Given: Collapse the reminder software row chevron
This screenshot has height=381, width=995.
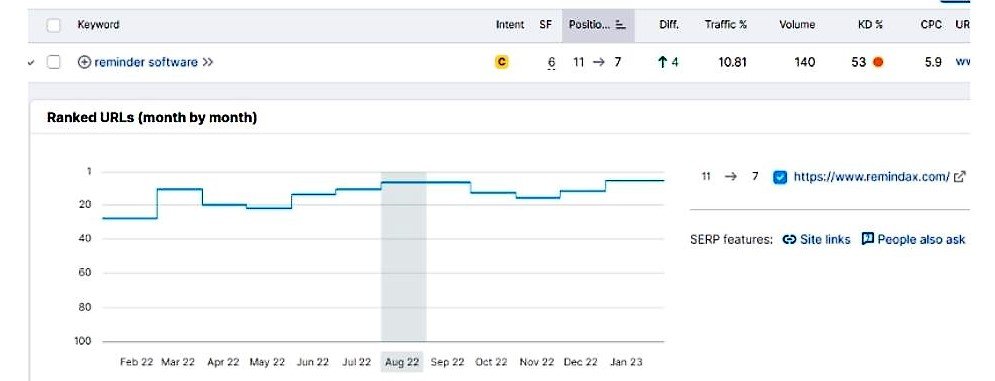Looking at the screenshot, I should click(x=31, y=63).
